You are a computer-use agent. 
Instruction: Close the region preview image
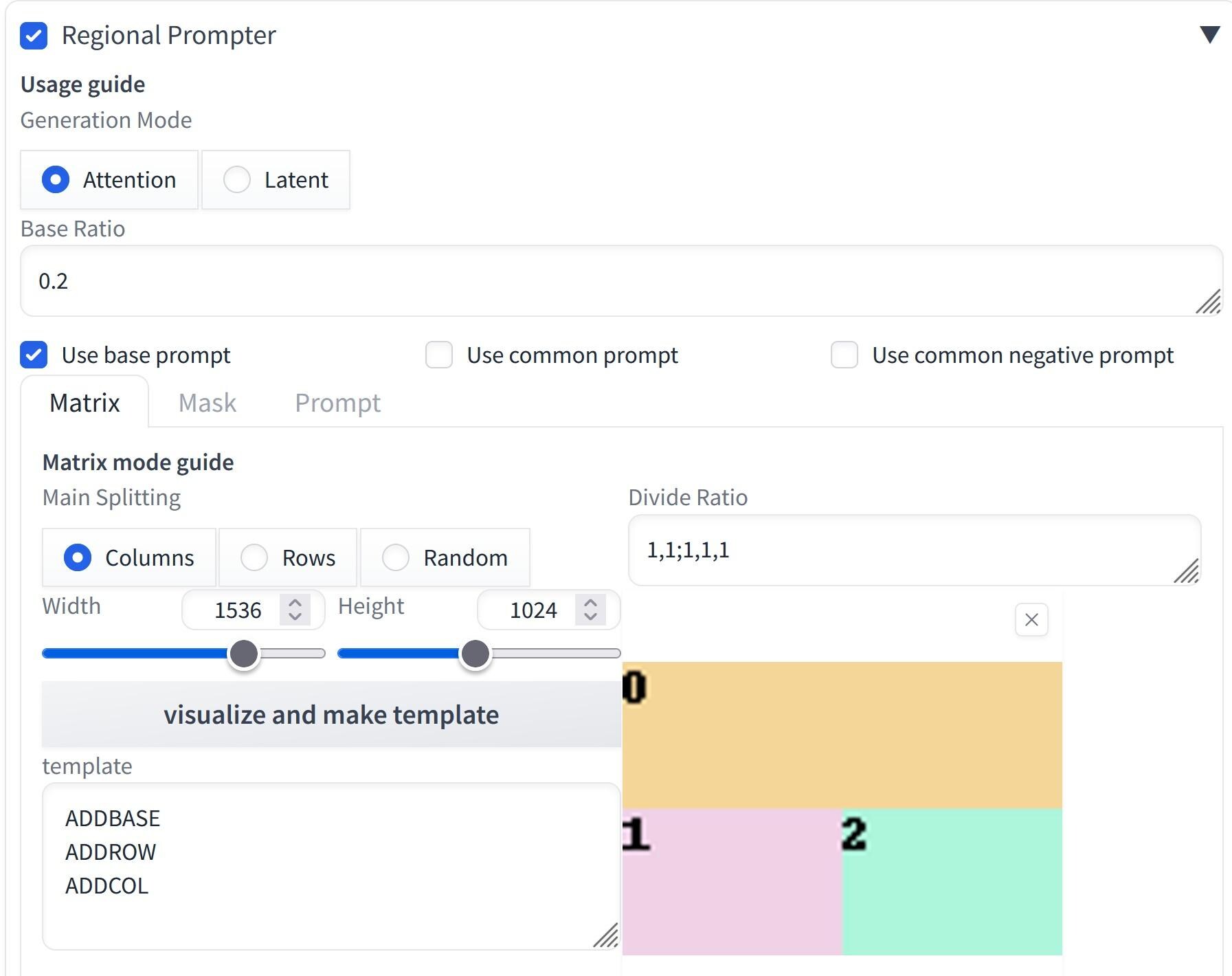[1031, 620]
